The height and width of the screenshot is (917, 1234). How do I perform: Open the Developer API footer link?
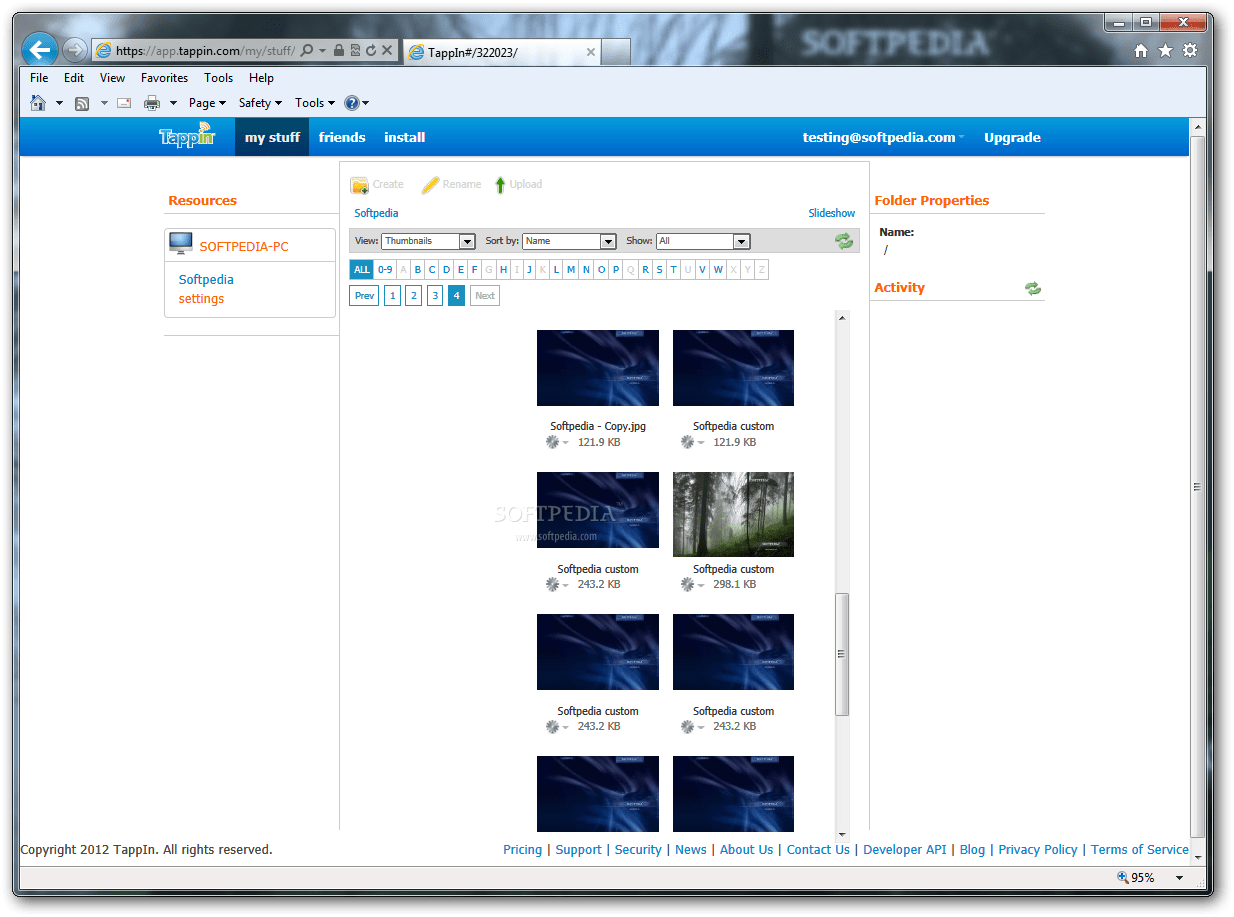pyautogui.click(x=905, y=850)
